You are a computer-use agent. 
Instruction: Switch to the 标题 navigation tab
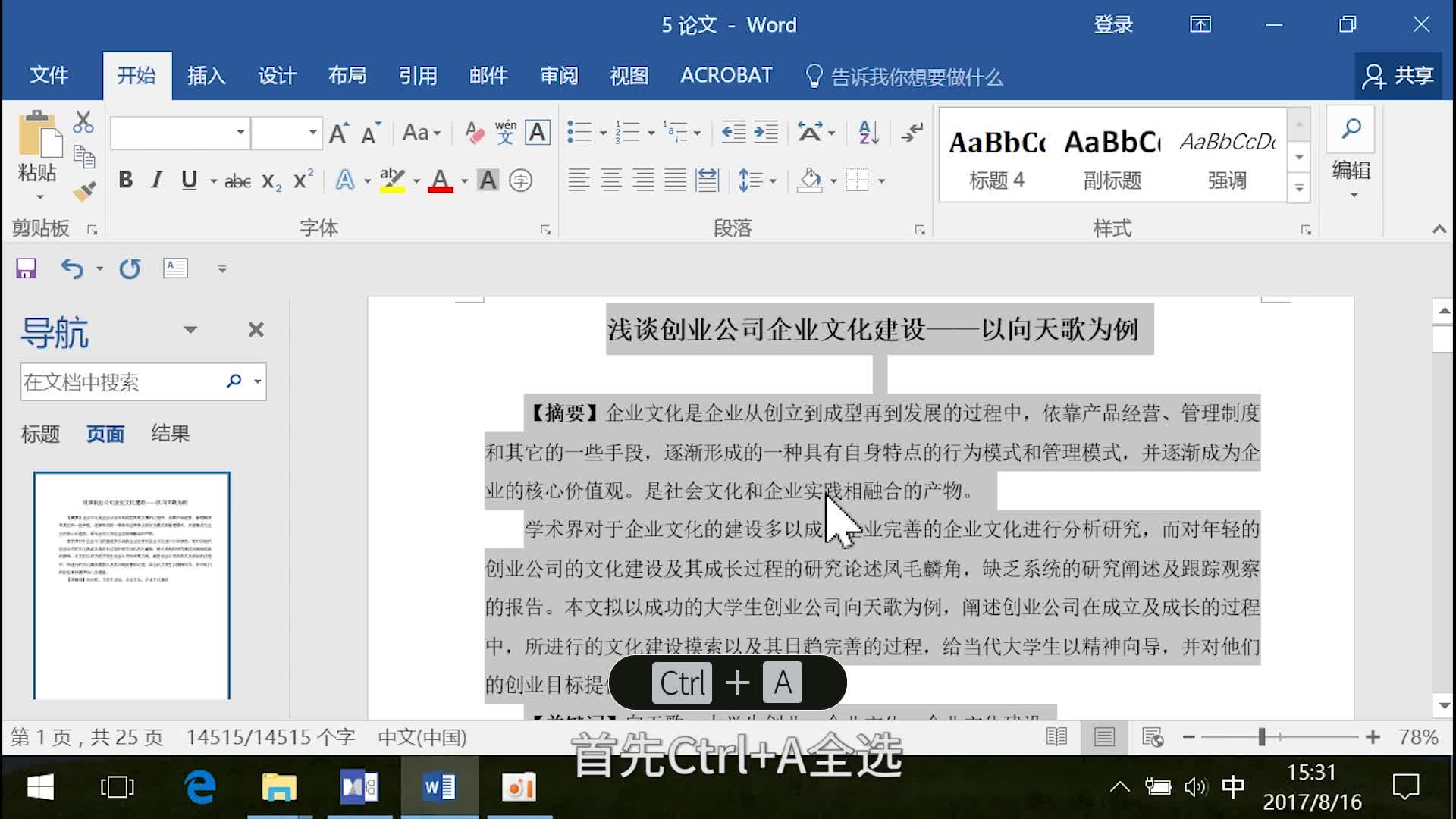click(40, 434)
